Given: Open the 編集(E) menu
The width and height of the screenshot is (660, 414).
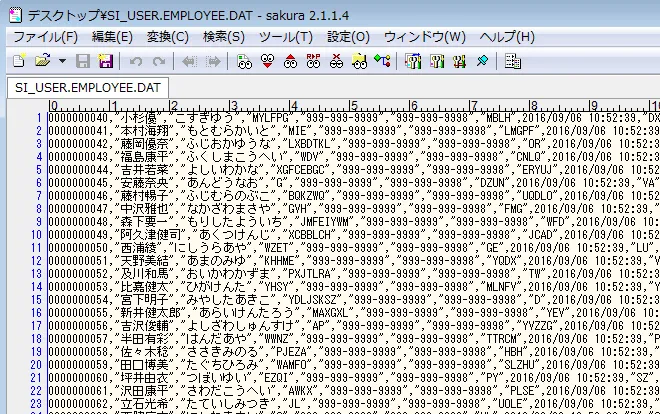Looking at the screenshot, I should 112,37.
